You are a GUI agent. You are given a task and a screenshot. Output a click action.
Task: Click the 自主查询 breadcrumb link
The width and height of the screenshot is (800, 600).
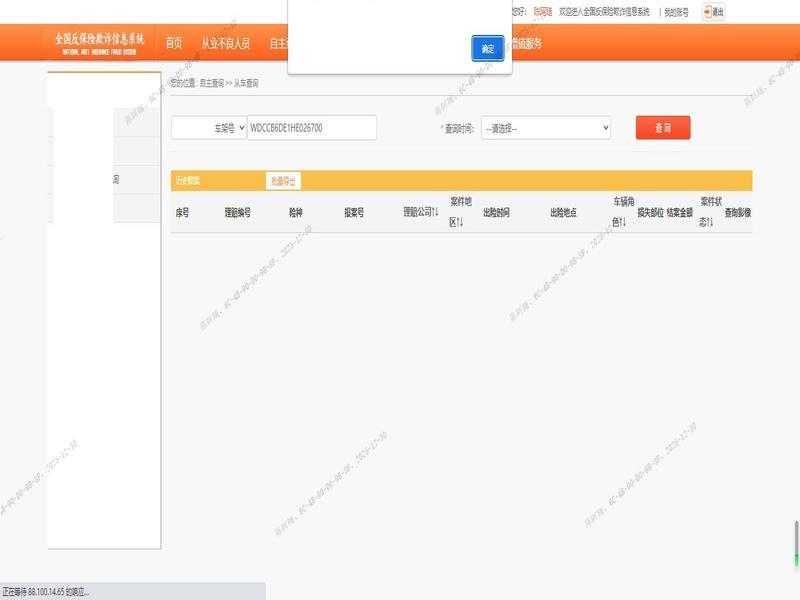[211, 84]
